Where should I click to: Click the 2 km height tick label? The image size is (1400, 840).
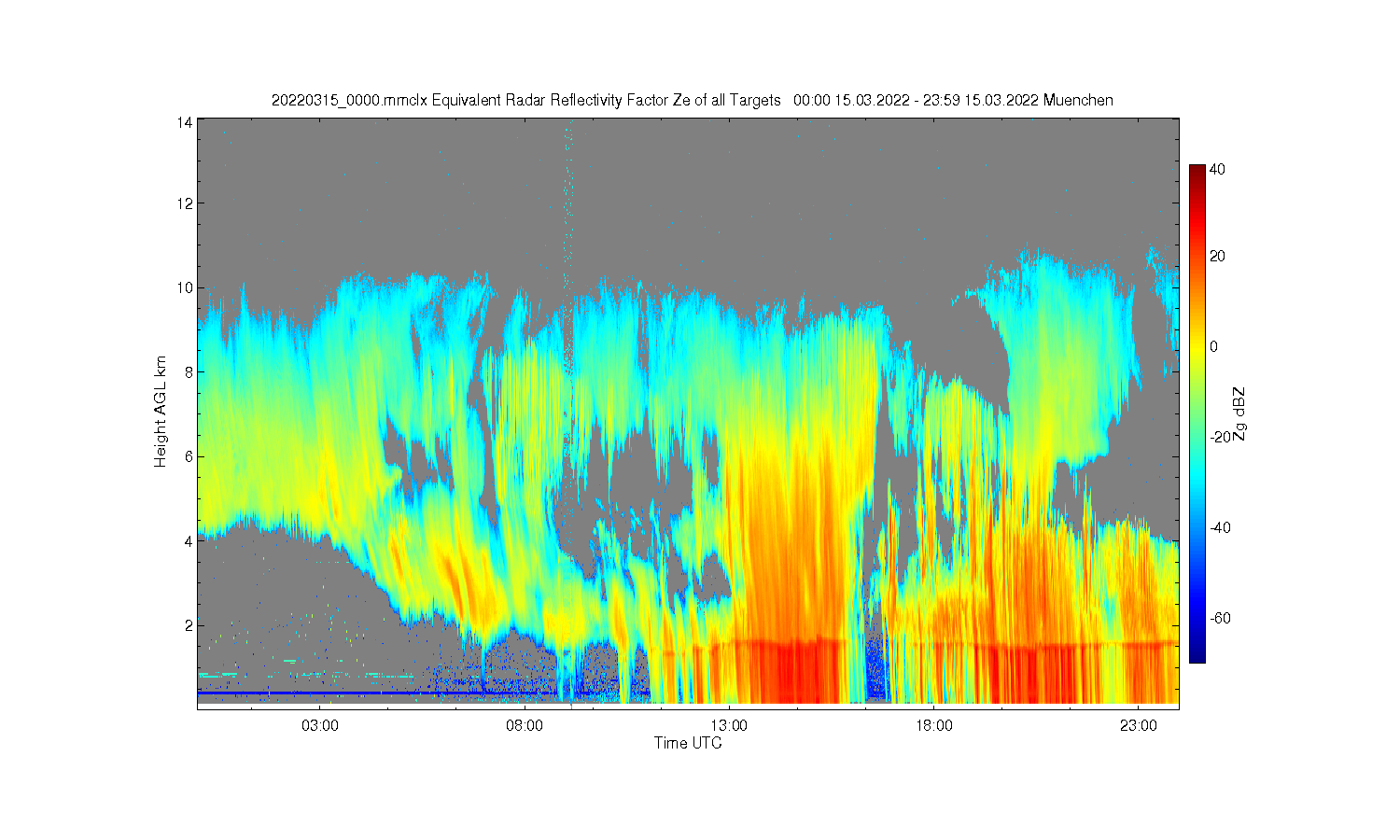pos(189,625)
